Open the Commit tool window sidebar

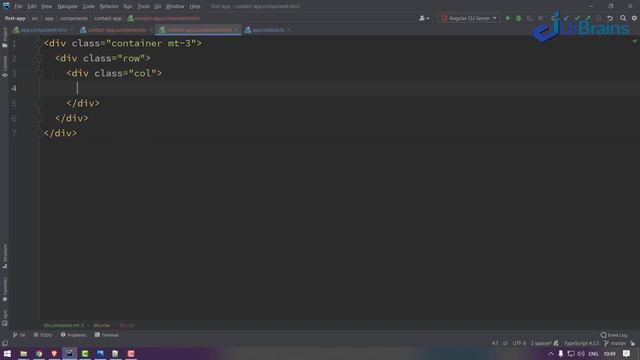point(4,67)
